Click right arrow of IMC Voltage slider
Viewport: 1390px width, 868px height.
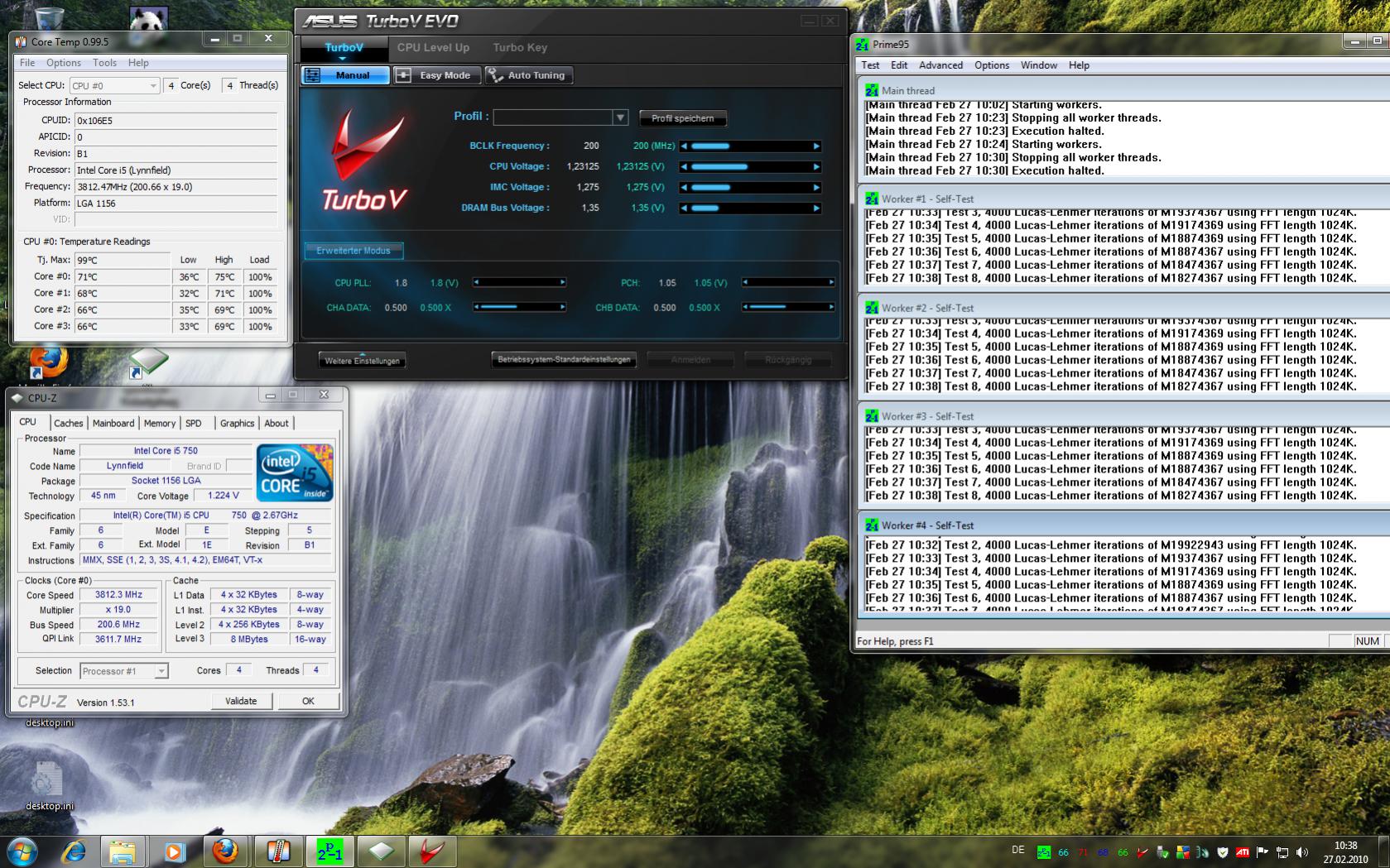(x=816, y=188)
